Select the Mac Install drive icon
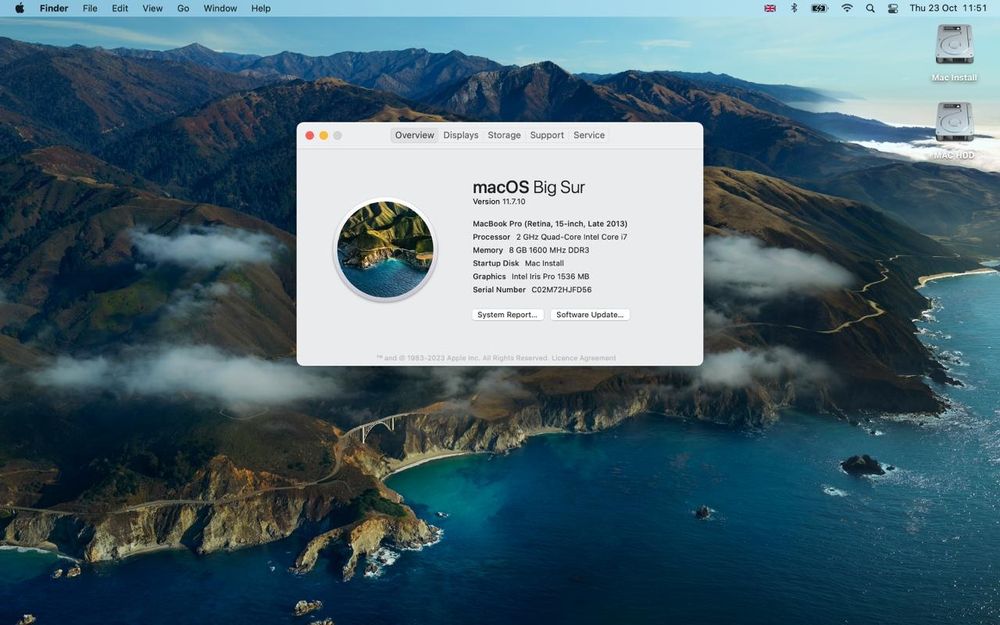Screen dimensions: 1000x625 954,46
